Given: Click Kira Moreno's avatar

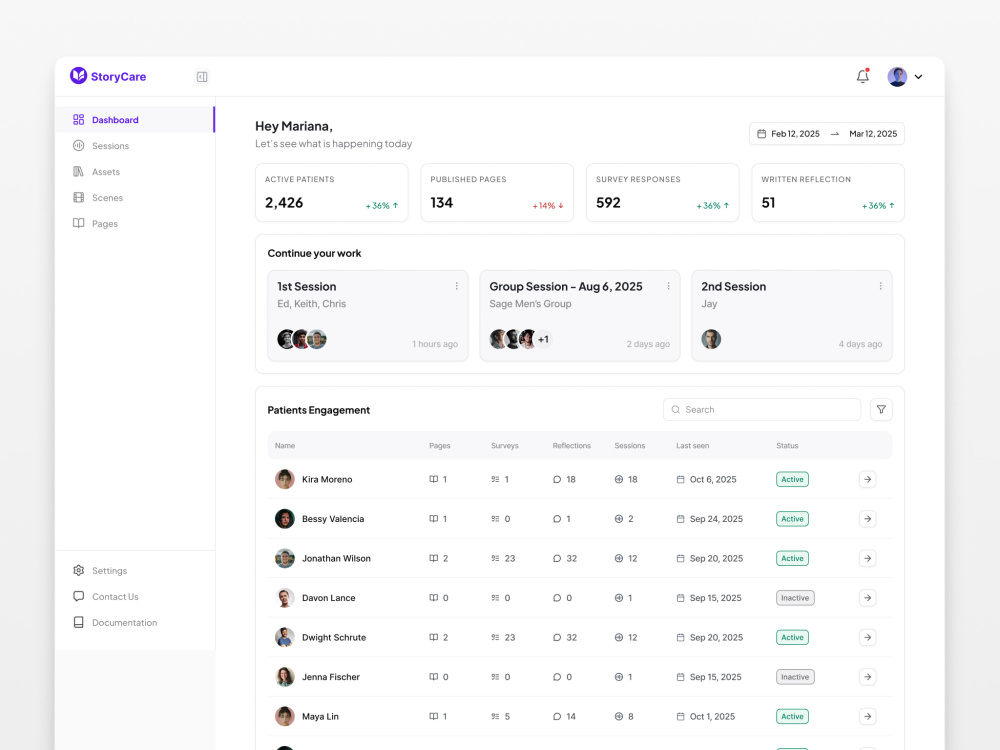Looking at the screenshot, I should [x=284, y=480].
